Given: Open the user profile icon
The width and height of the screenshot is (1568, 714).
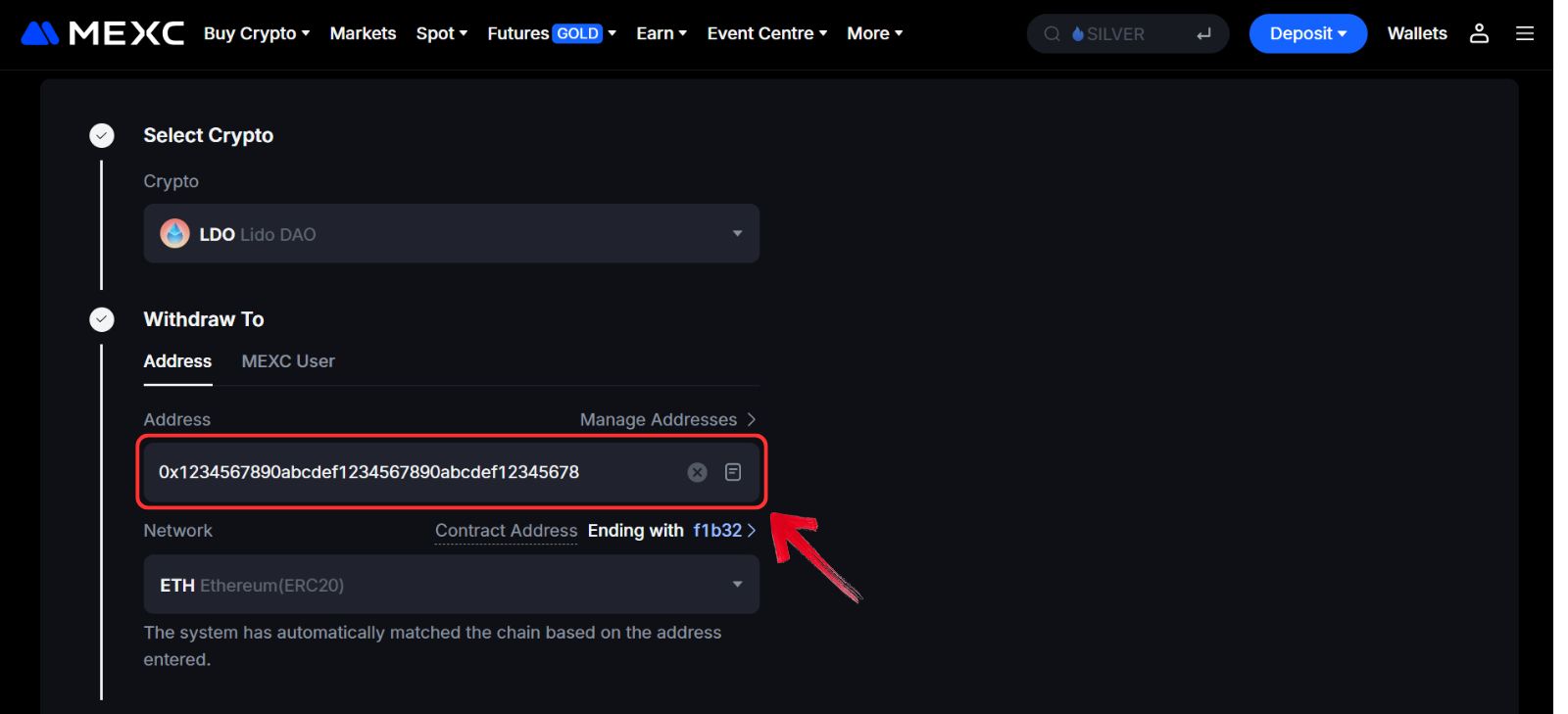Looking at the screenshot, I should tap(1479, 33).
